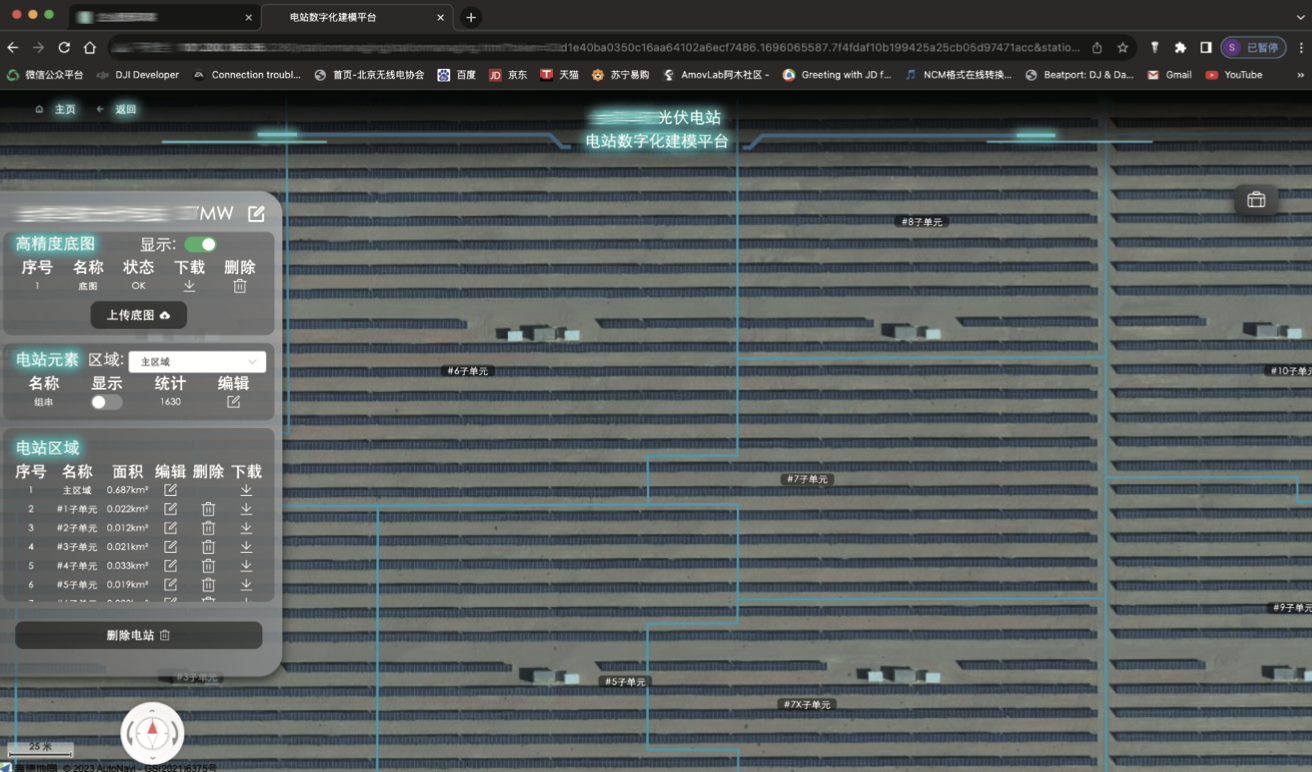Bookmark this page with the star icon
The image size is (1312, 772).
1123,47
